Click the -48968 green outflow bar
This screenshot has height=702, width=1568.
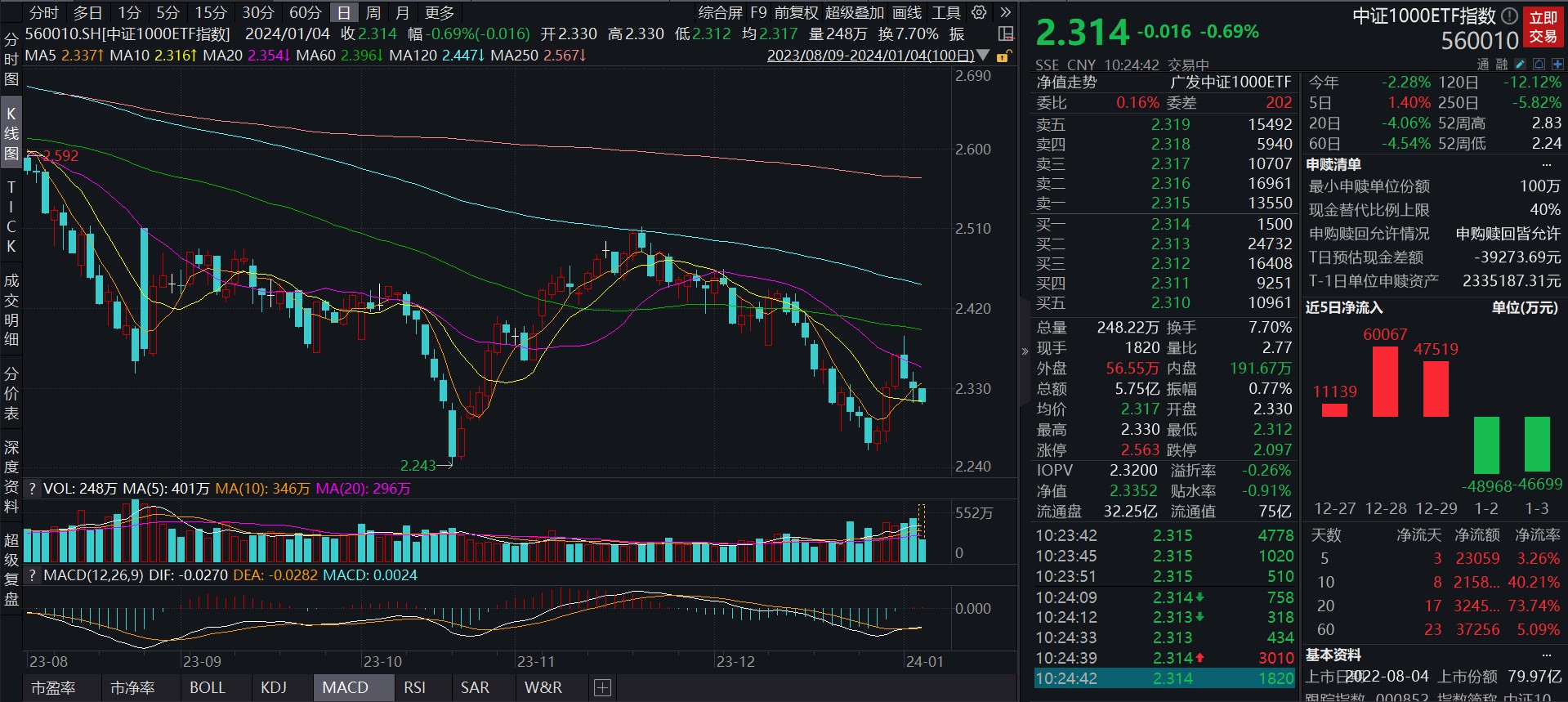[x=1486, y=445]
